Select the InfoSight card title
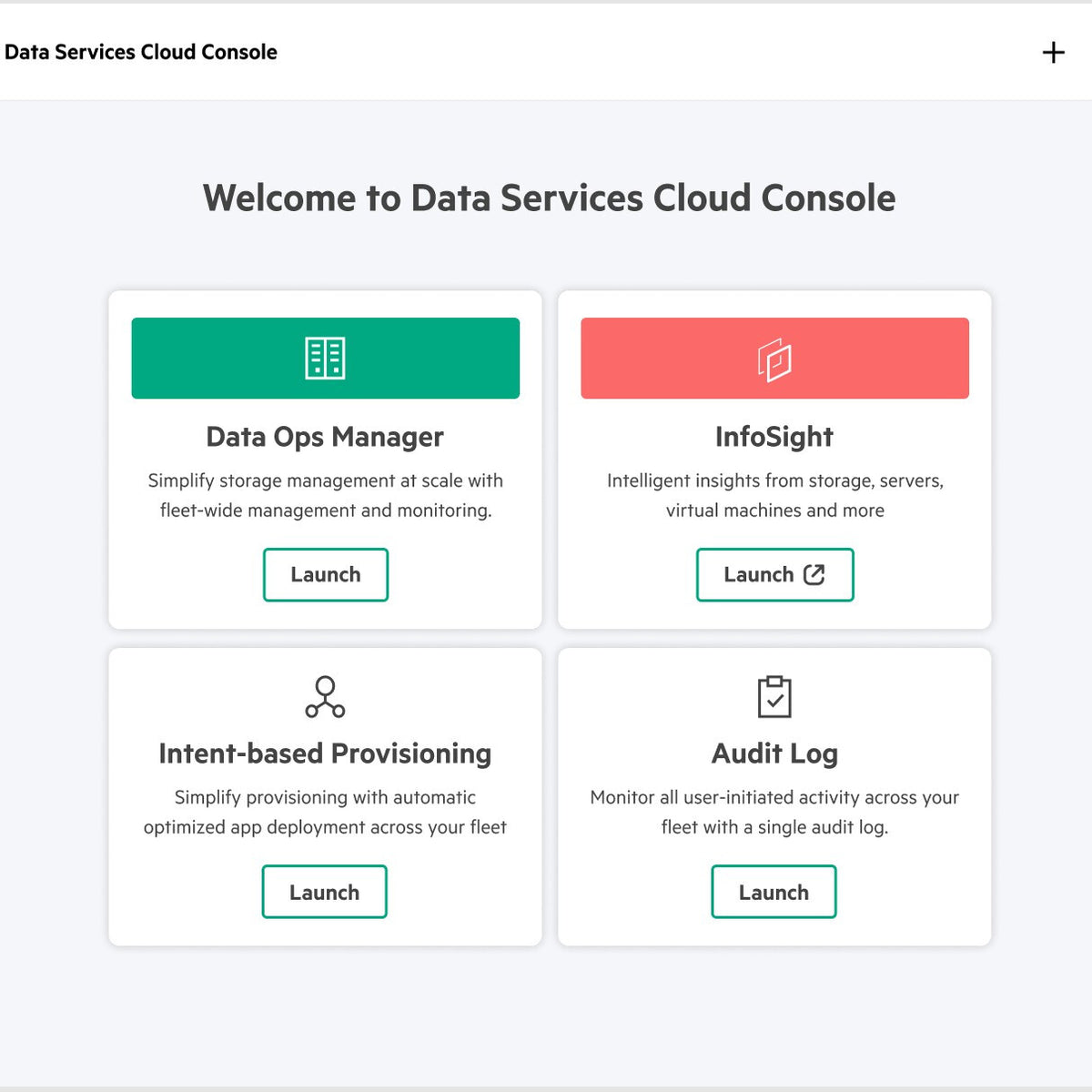 (x=774, y=437)
